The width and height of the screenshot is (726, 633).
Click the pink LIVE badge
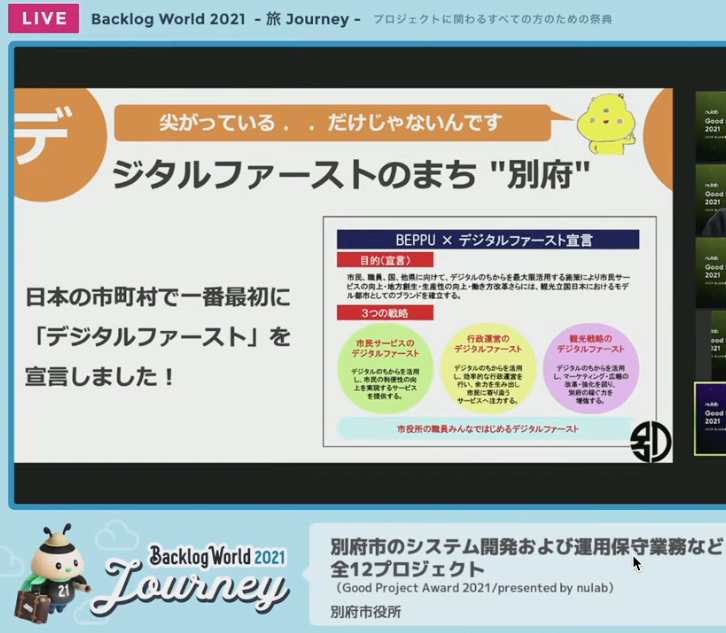tap(44, 19)
